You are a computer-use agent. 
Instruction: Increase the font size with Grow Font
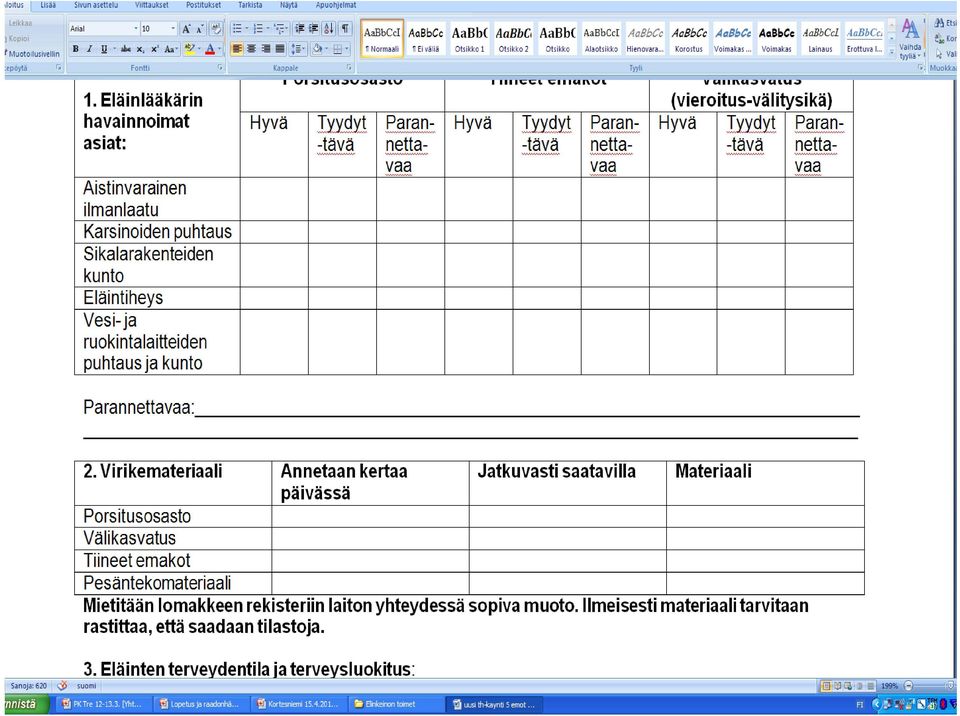186,29
